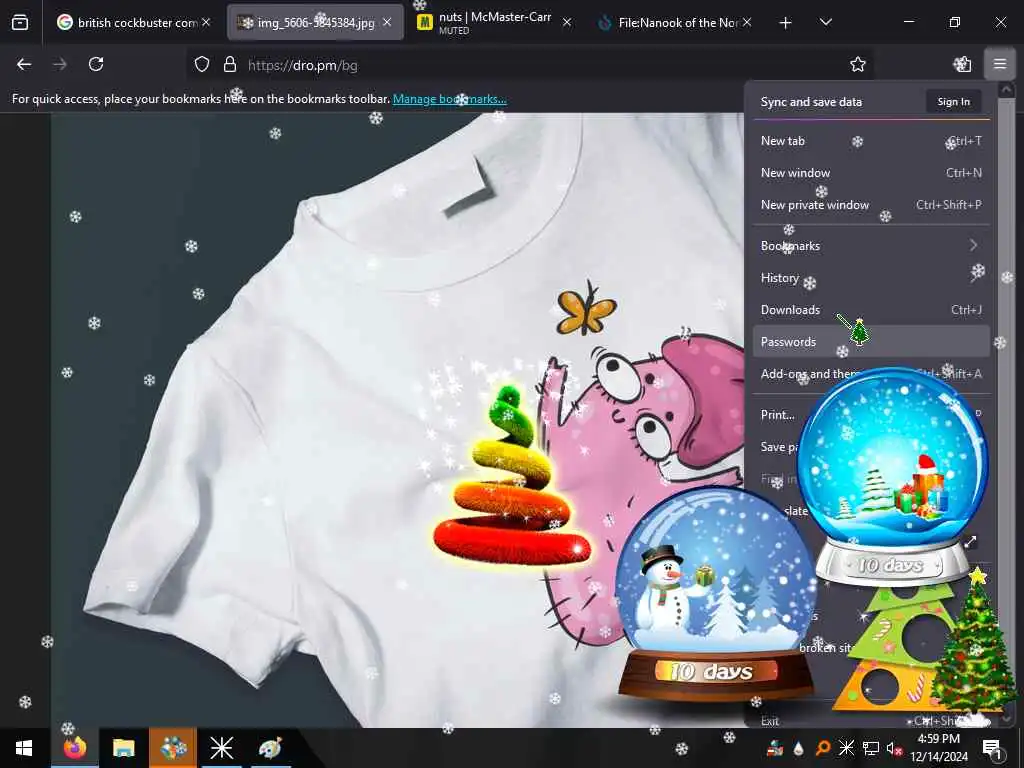This screenshot has height=768, width=1024.
Task: Expand the Bookmarks submenu
Action: pos(871,246)
